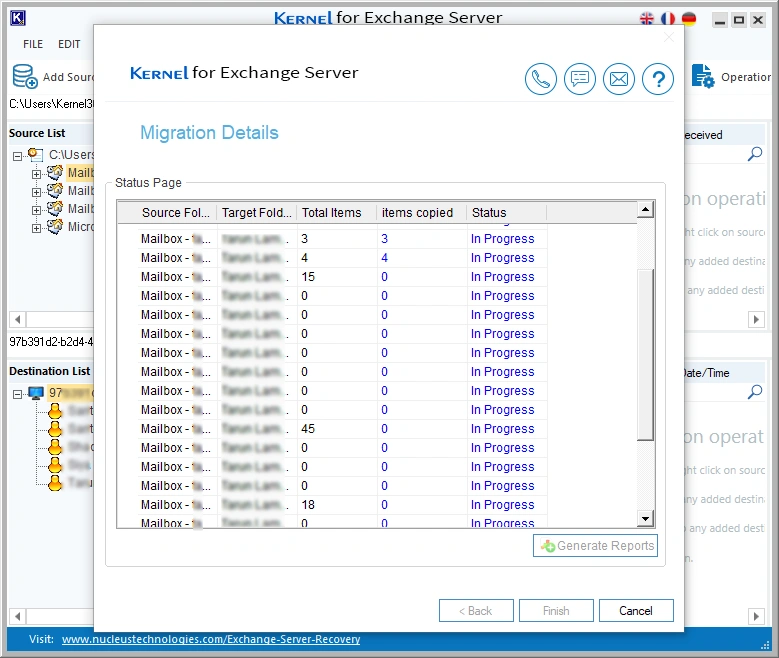The width and height of the screenshot is (779, 658).
Task: Open the EDIT menu
Action: [69, 44]
